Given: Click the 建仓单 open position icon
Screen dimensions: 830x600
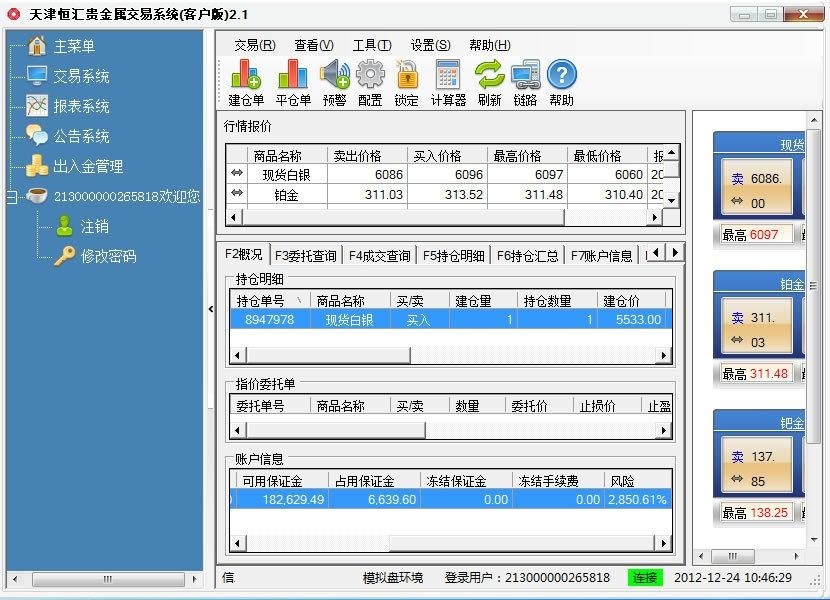Looking at the screenshot, I should click(246, 76).
